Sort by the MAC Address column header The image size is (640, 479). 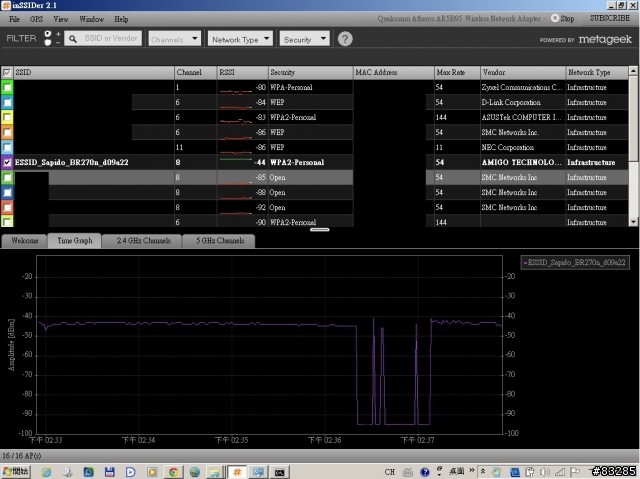click(393, 72)
